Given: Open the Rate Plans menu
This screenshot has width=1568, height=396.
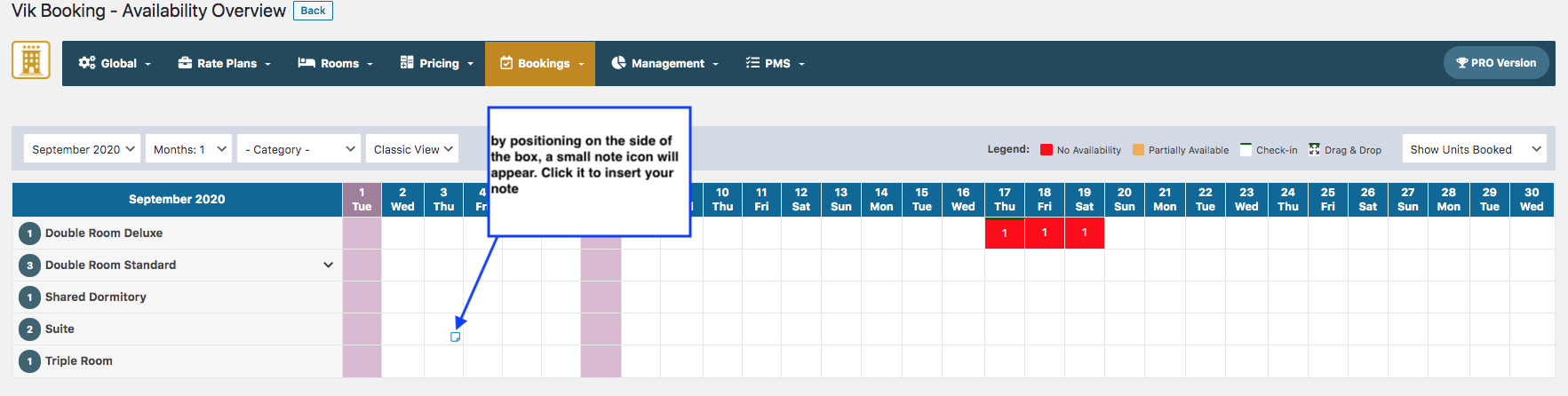Looking at the screenshot, I should (225, 64).
